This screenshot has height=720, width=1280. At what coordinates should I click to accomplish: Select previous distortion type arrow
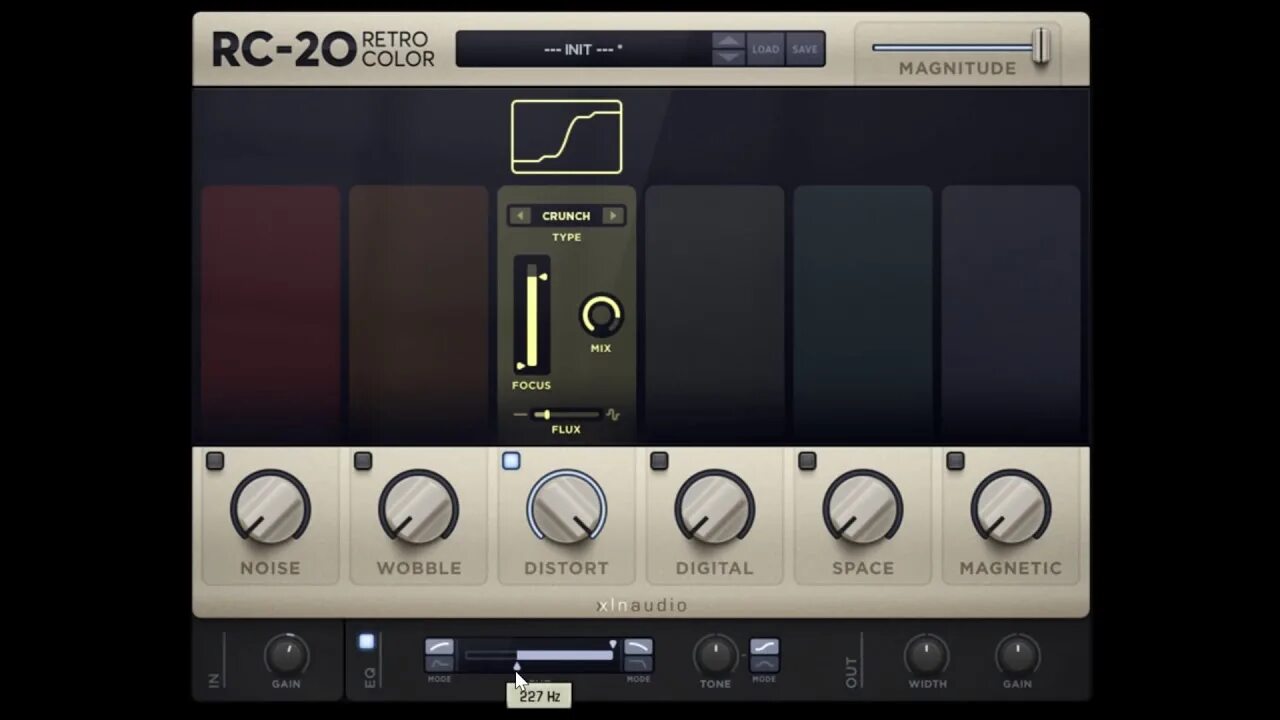519,216
